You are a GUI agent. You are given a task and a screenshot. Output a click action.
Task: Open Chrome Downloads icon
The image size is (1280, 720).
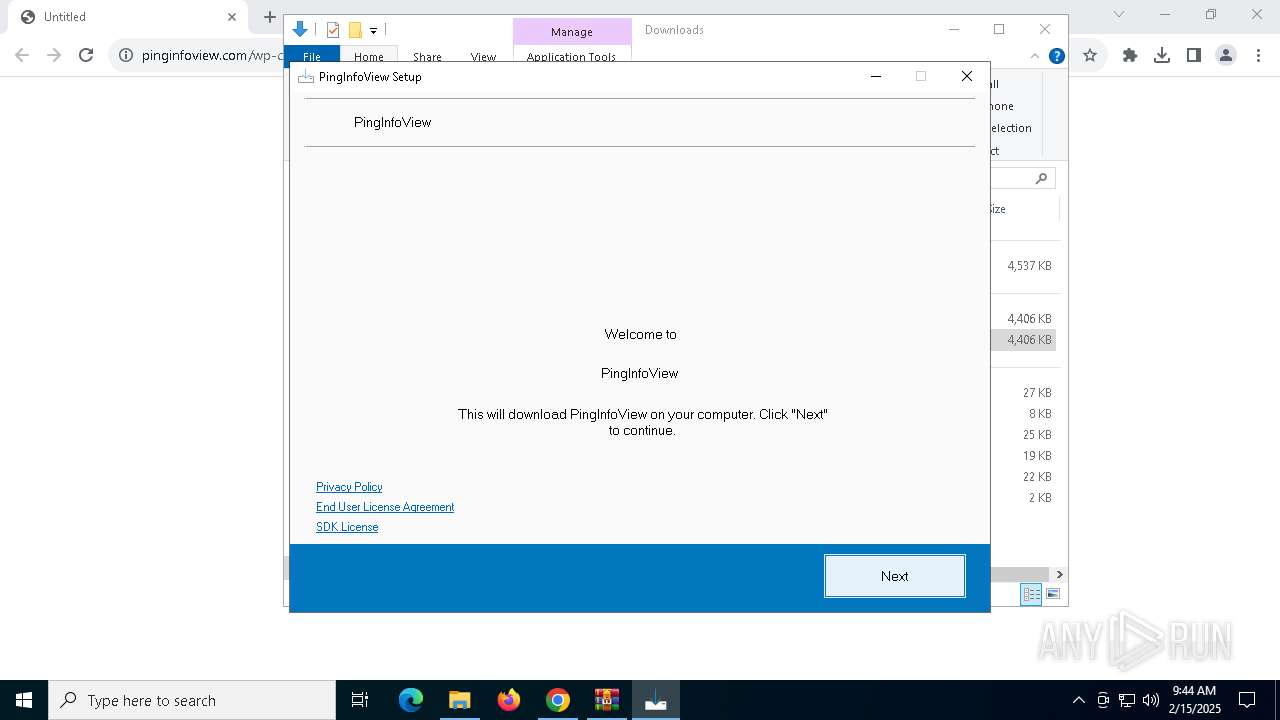1162,56
